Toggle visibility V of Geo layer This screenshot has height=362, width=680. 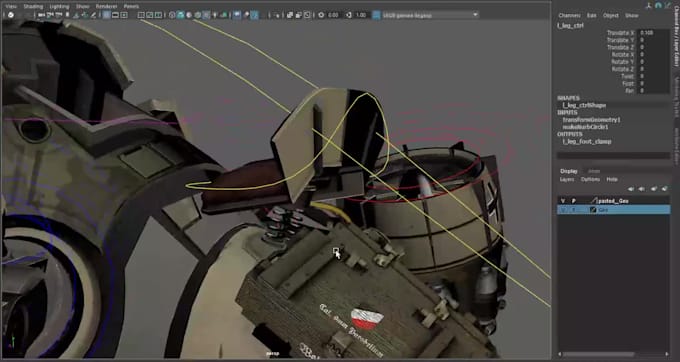click(x=563, y=209)
